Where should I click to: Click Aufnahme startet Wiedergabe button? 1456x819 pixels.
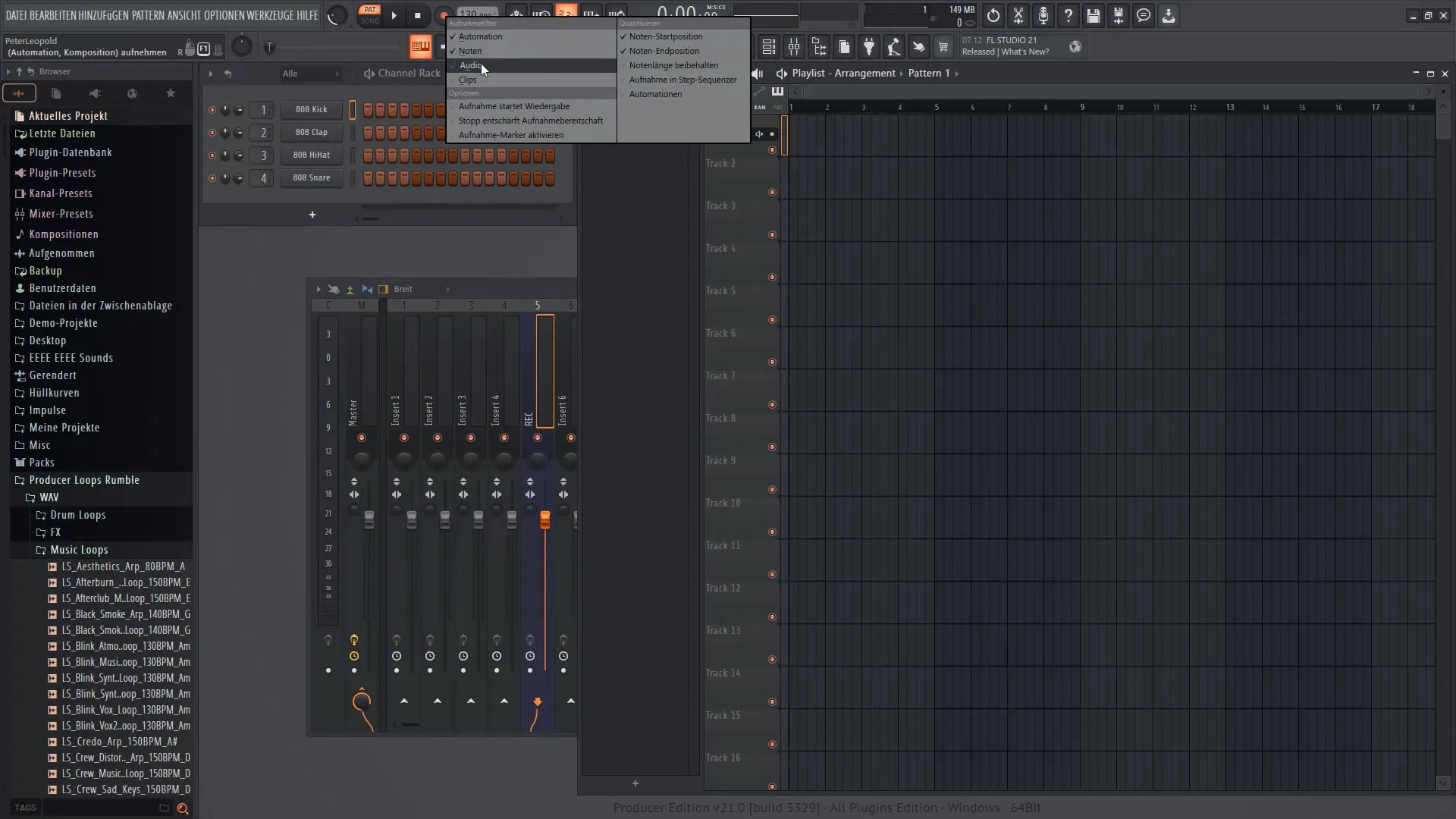coord(514,105)
